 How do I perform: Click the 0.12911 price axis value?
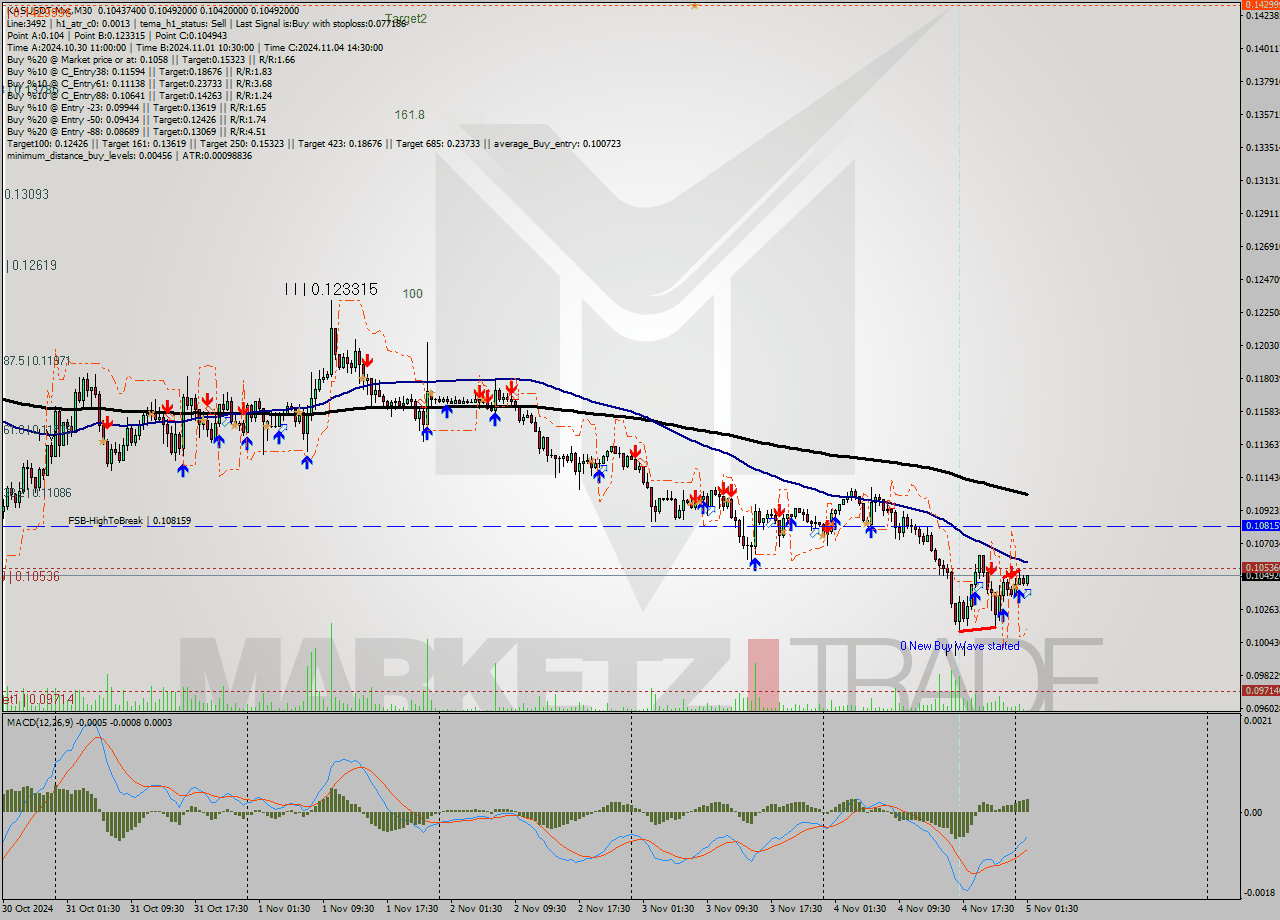pyautogui.click(x=1261, y=214)
